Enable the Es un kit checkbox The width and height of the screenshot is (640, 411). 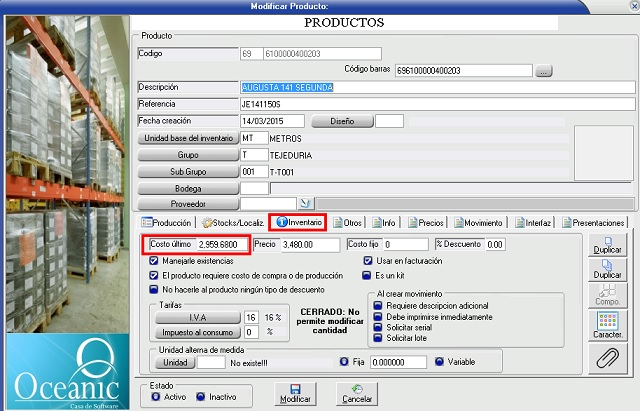click(366, 274)
